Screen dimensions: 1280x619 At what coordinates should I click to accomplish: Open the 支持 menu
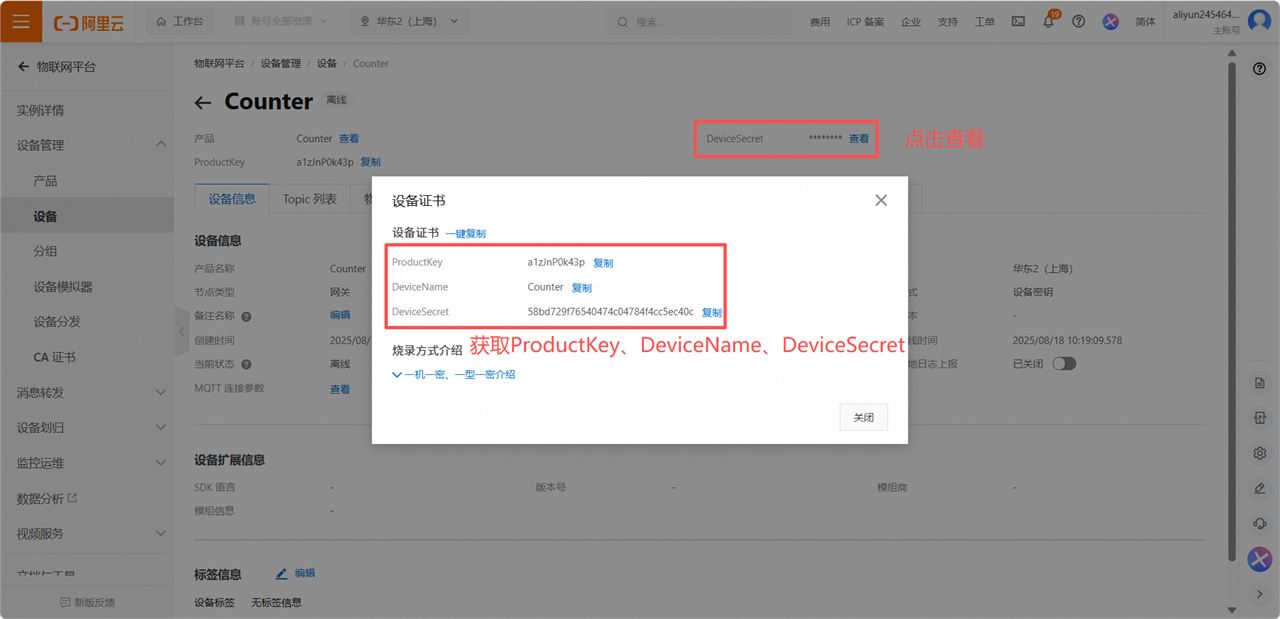pos(948,22)
